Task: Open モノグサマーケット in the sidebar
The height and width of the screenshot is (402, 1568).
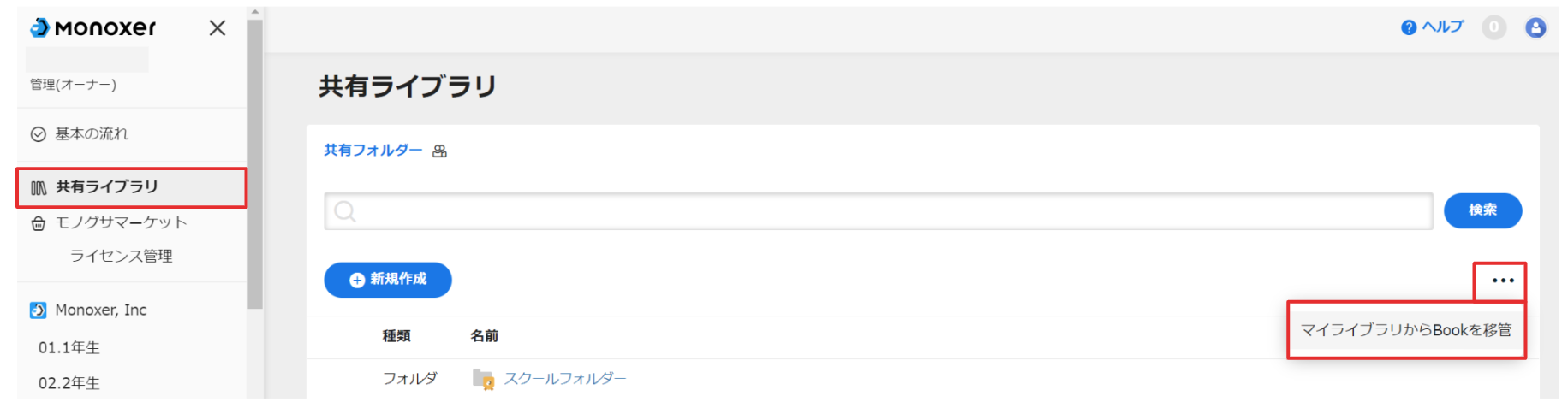Action: [x=121, y=223]
